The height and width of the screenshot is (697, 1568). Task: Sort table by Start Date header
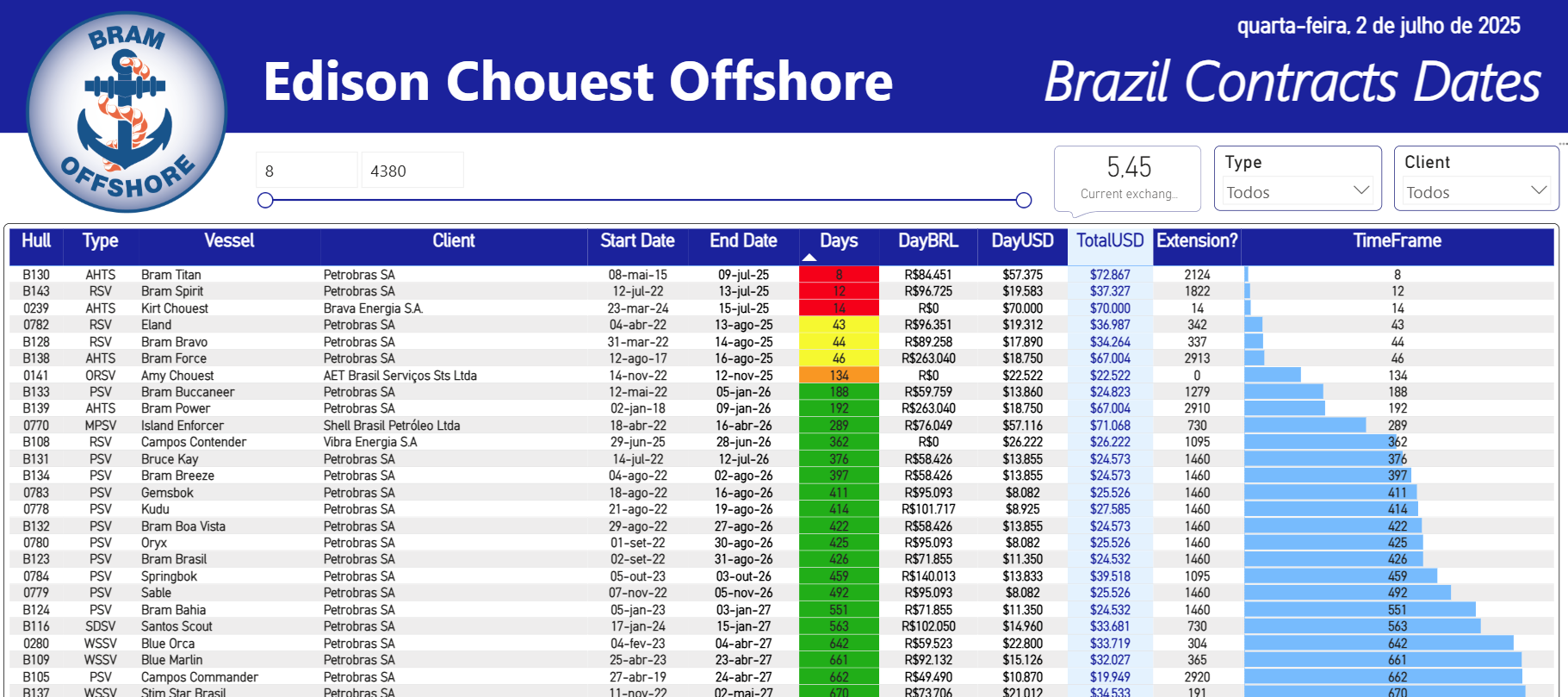637,241
